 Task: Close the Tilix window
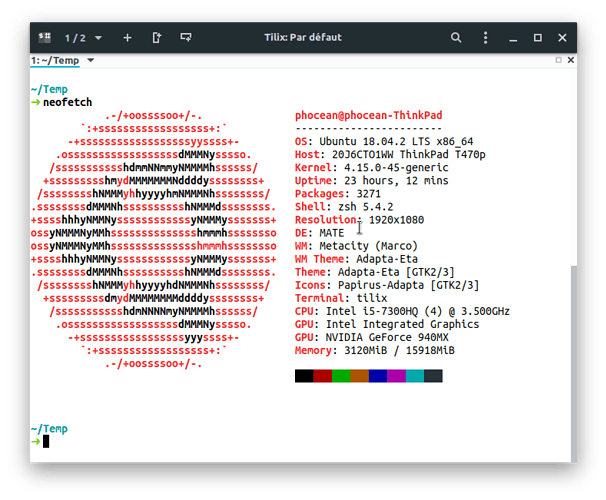562,37
